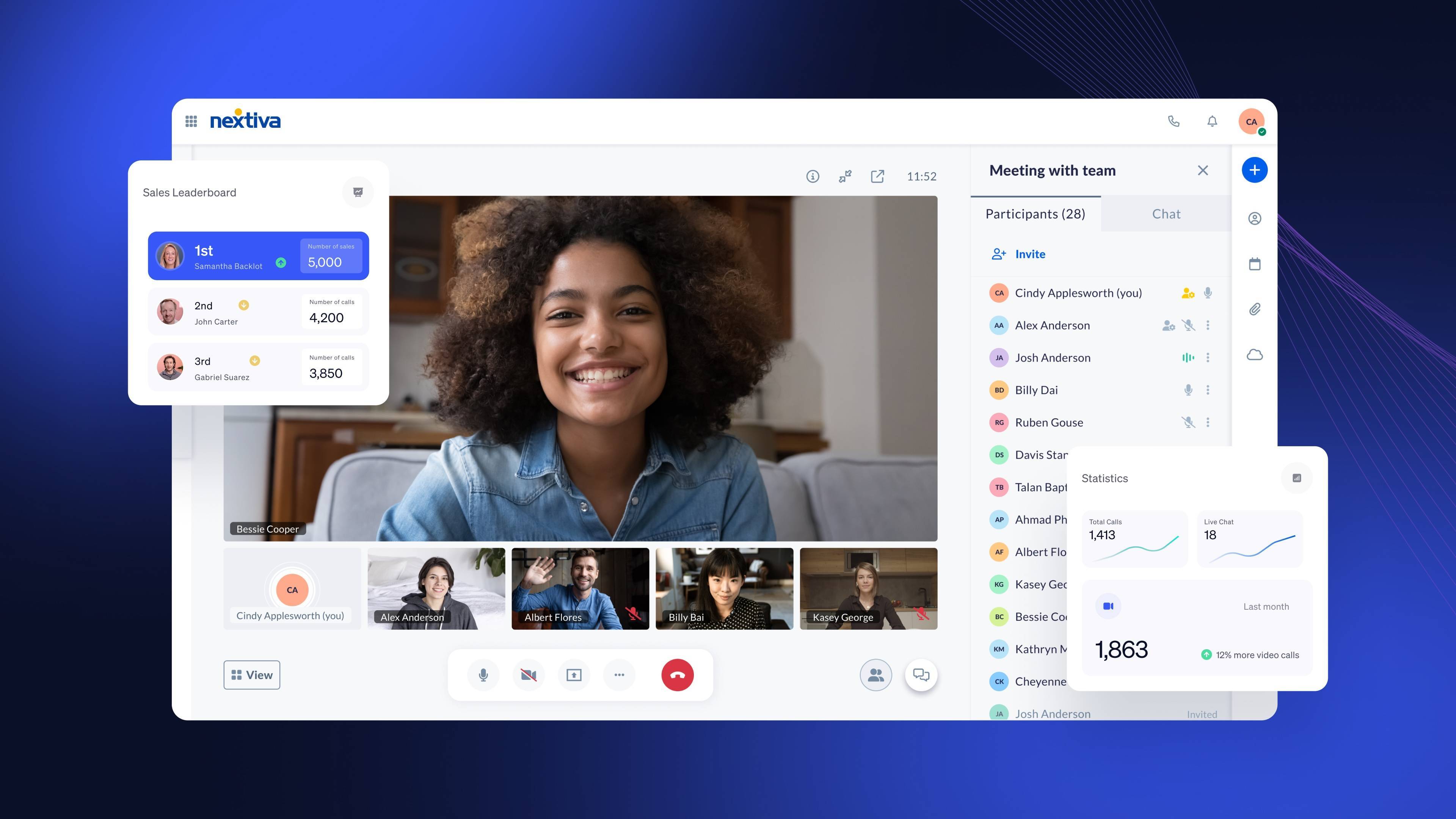Open the notifications bell

tap(1212, 121)
